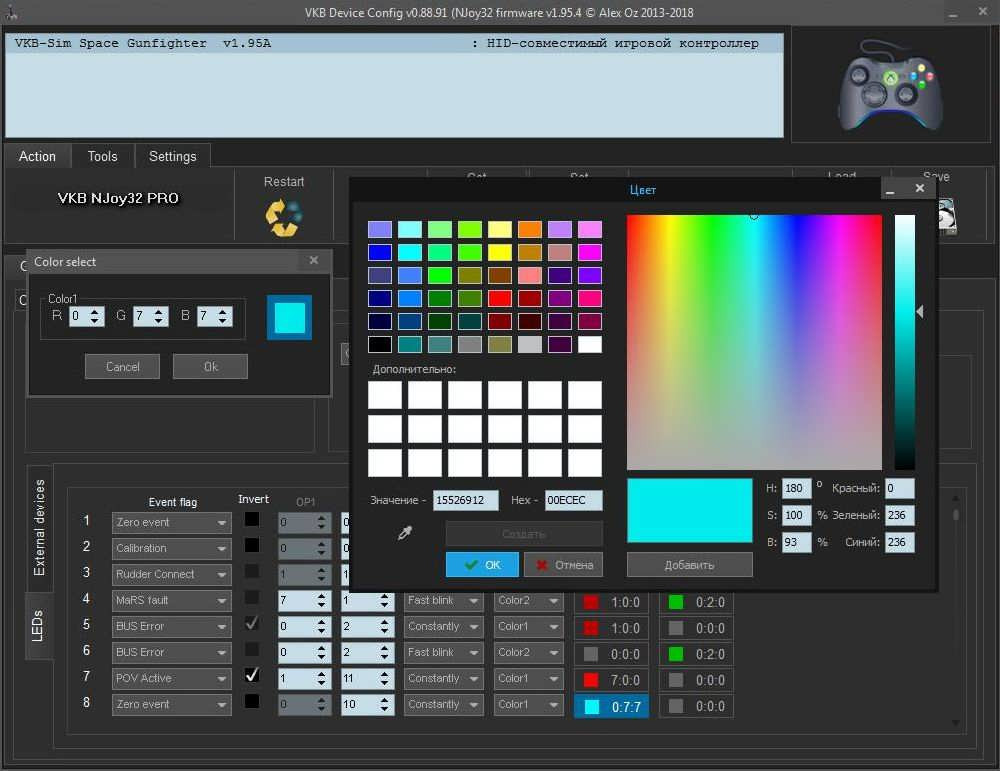
Task: Pick the eyedropper color picker tool
Action: click(404, 532)
